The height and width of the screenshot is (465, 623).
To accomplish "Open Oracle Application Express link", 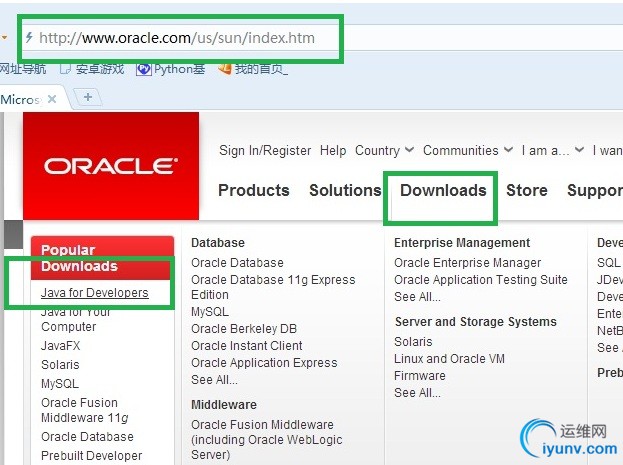I will pos(264,363).
